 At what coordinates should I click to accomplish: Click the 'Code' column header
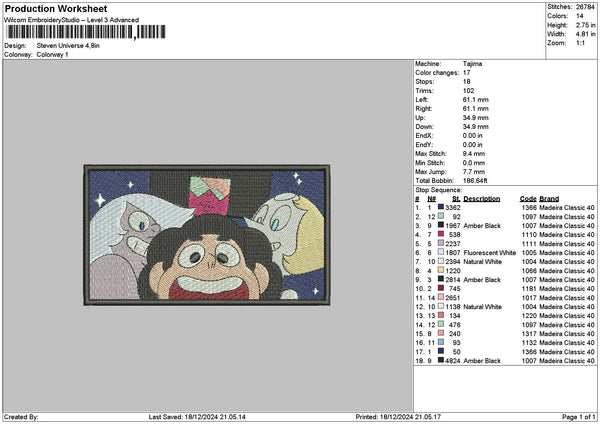pyautogui.click(x=528, y=199)
